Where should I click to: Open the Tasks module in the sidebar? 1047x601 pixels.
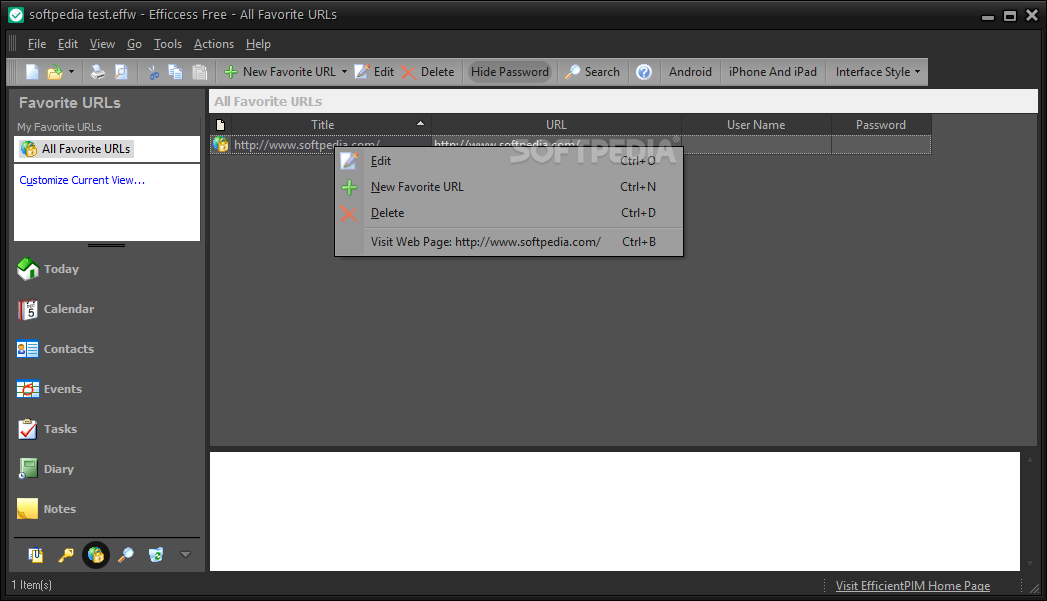click(x=47, y=429)
